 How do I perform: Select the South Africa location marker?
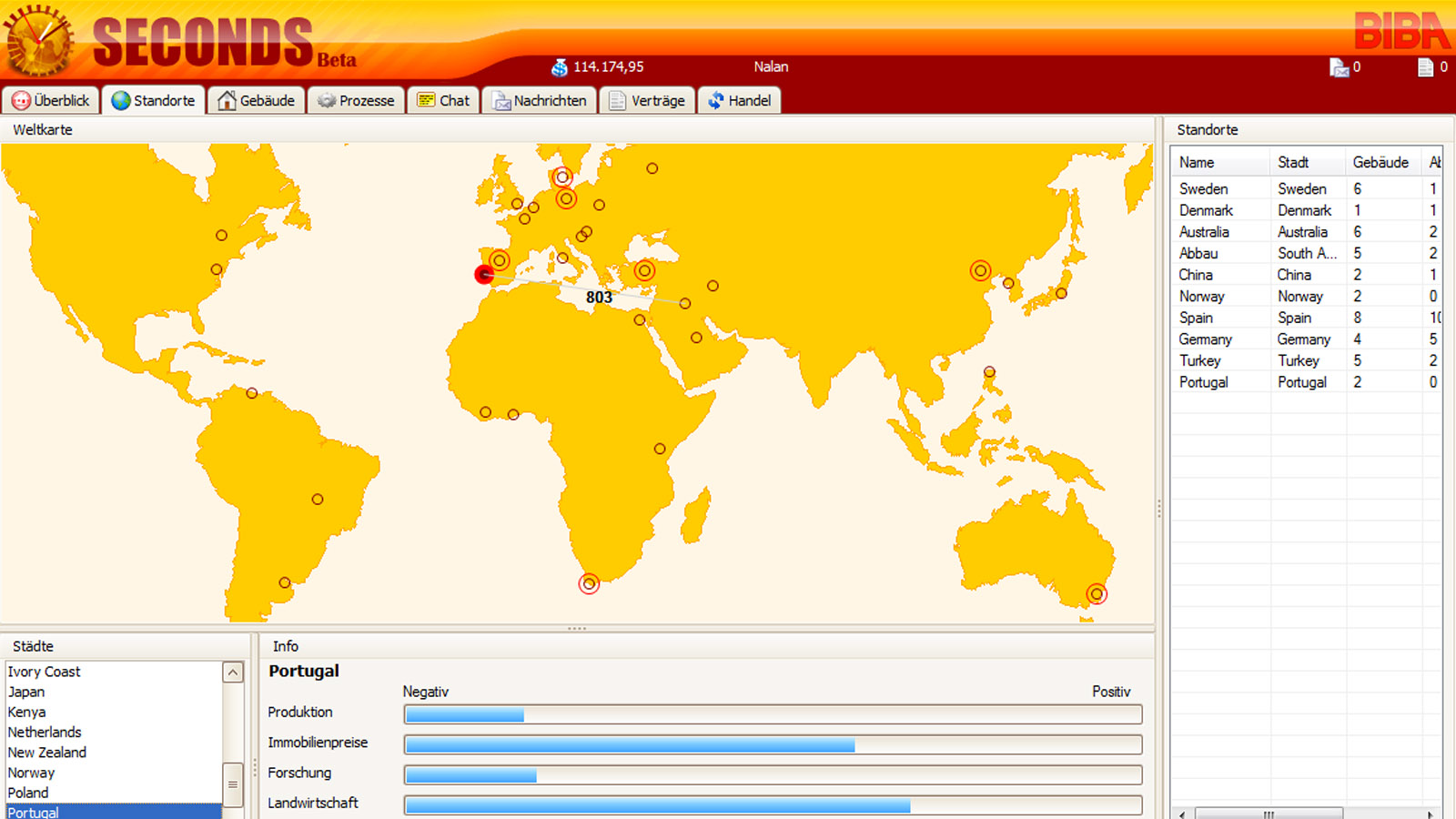(x=589, y=583)
